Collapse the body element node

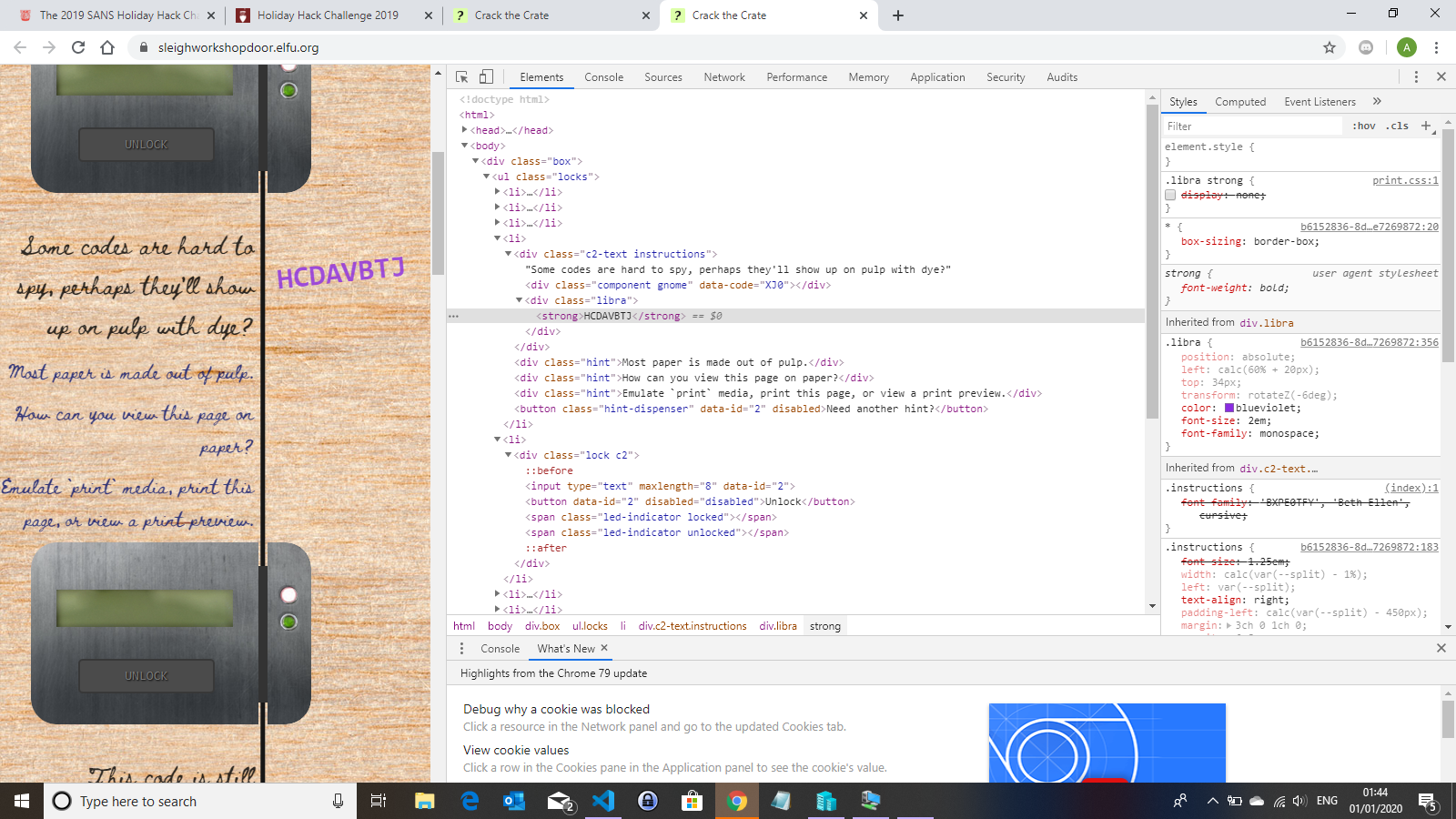click(465, 146)
